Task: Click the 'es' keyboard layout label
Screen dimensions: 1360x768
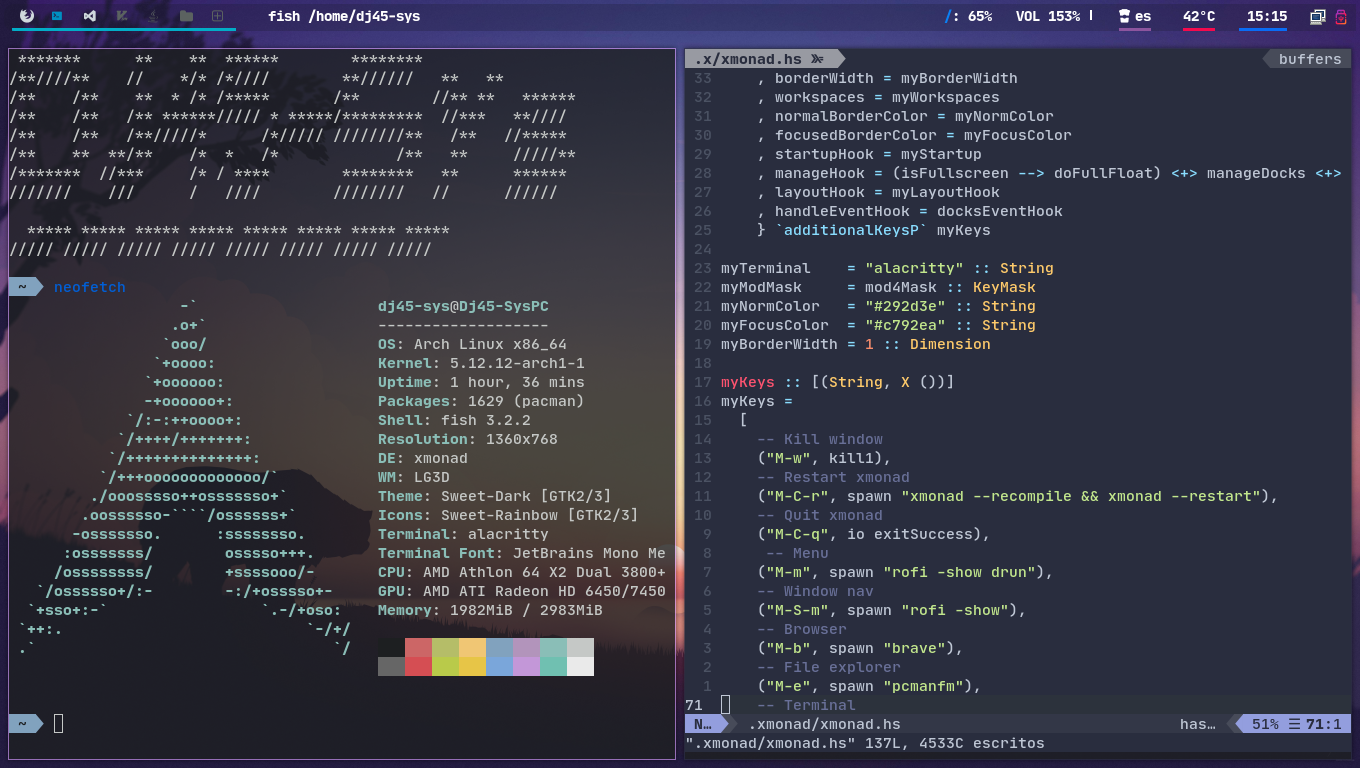Action: pos(1143,16)
